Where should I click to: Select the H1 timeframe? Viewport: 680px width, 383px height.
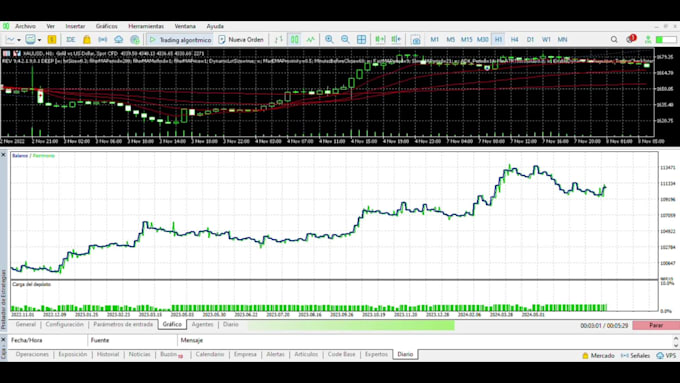tap(498, 39)
